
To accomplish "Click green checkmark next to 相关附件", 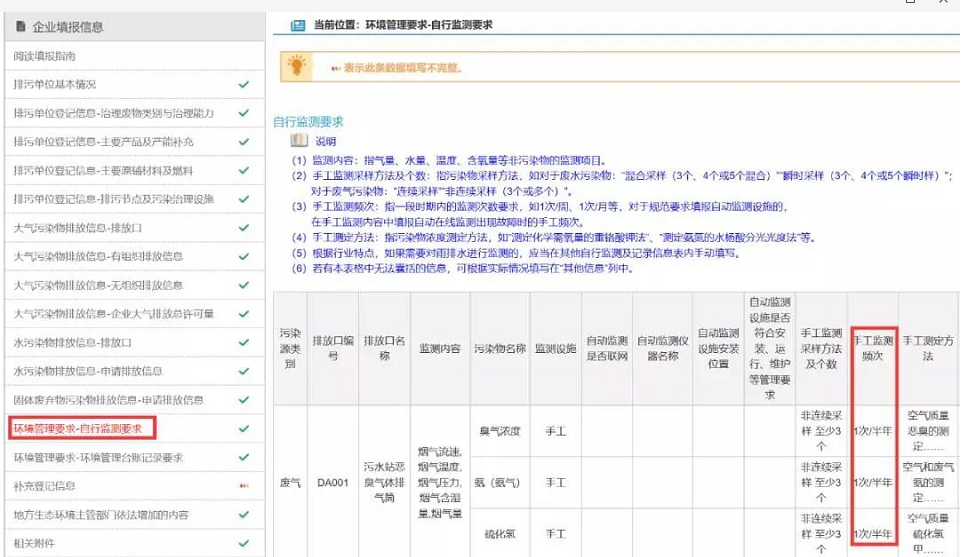I will (244, 544).
